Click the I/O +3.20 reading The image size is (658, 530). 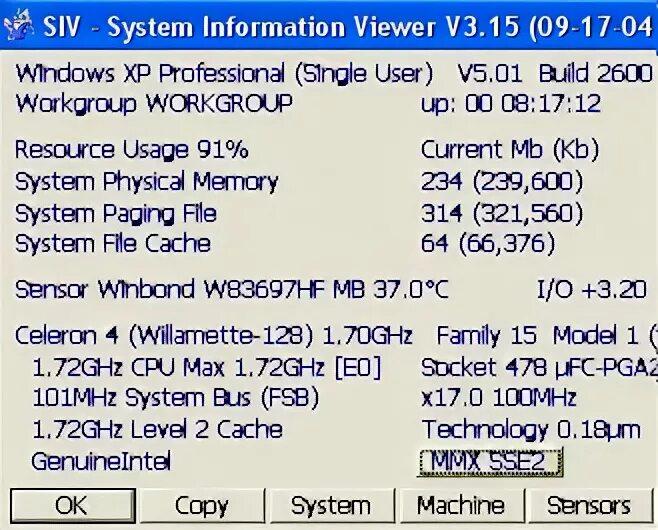(x=592, y=290)
